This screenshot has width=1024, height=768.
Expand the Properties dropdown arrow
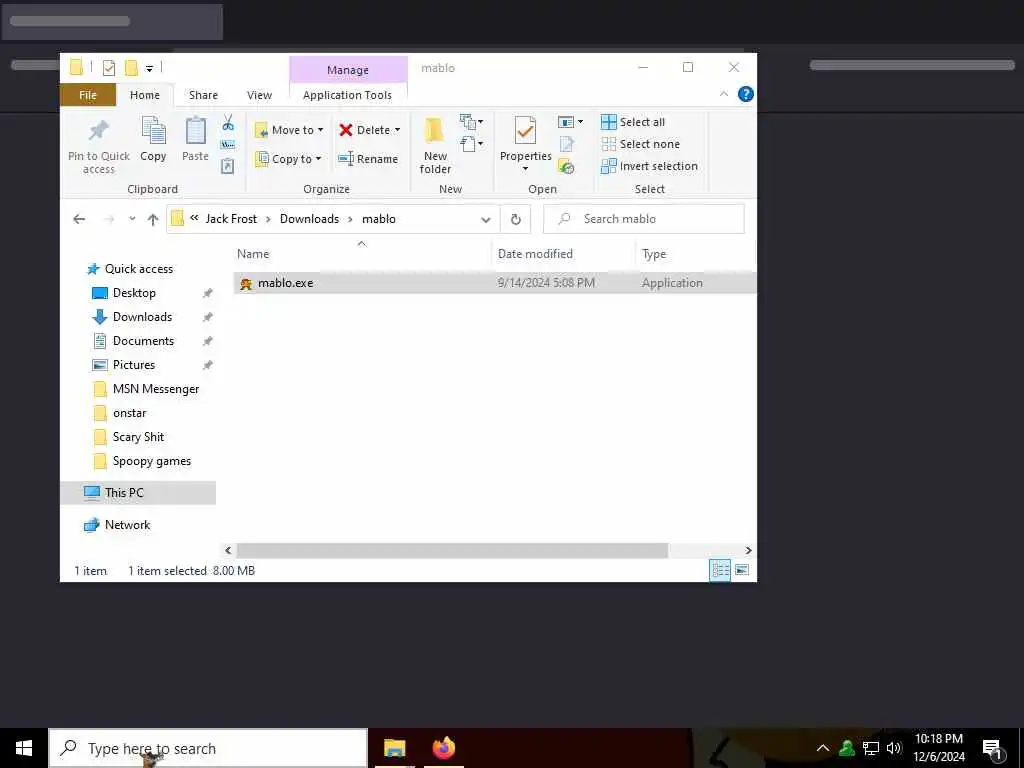pyautogui.click(x=525, y=169)
